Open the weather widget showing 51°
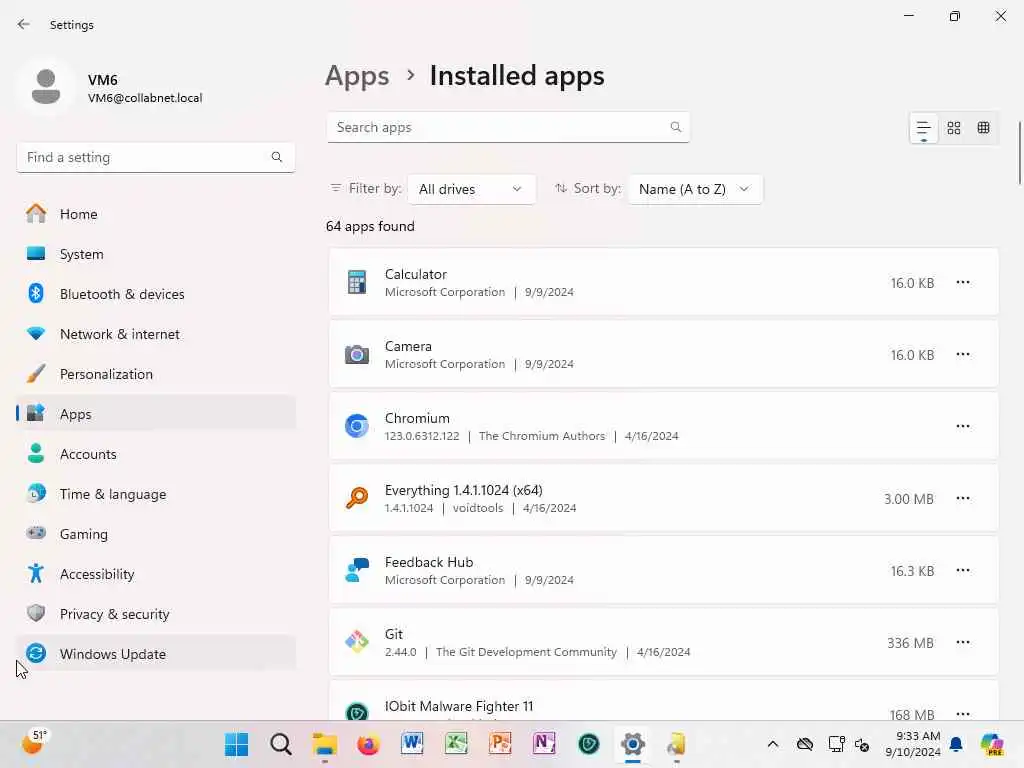1024x768 pixels. [34, 743]
